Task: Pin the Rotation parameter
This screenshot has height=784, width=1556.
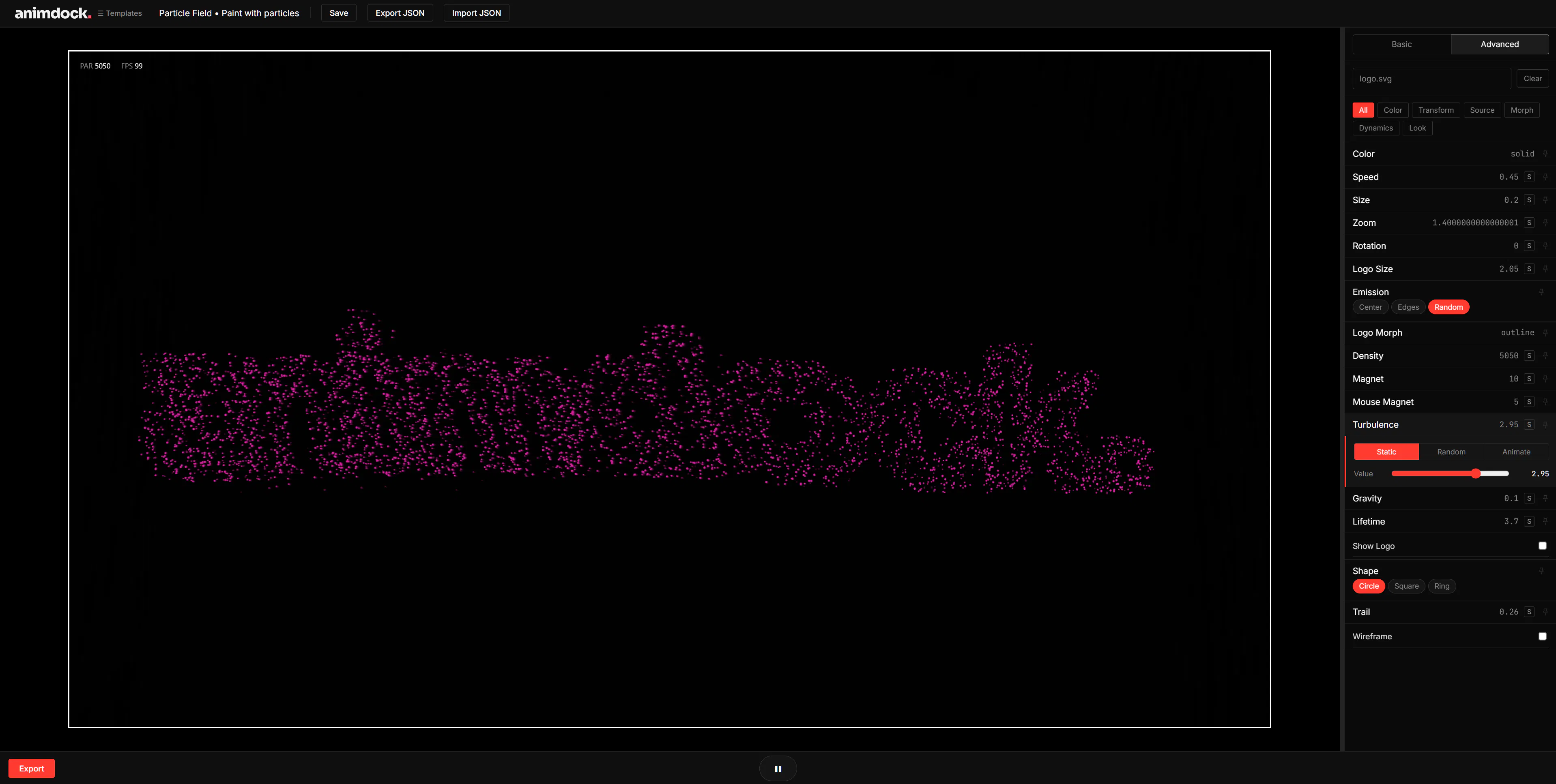Action: (x=1545, y=245)
